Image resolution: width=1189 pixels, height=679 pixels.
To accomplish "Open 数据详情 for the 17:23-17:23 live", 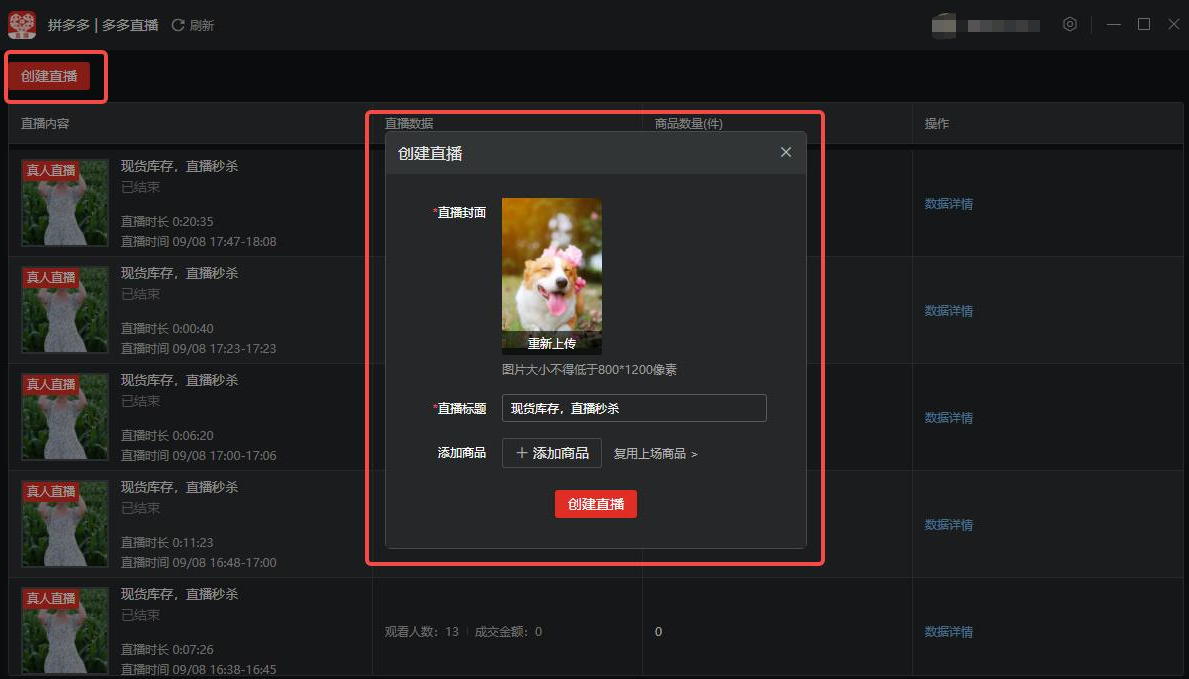I will coord(949,310).
